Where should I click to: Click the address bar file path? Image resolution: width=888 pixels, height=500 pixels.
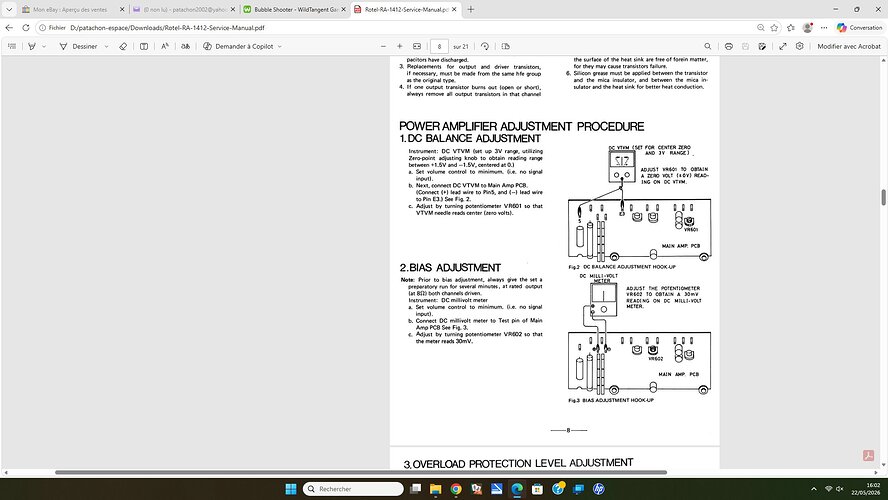(167, 27)
